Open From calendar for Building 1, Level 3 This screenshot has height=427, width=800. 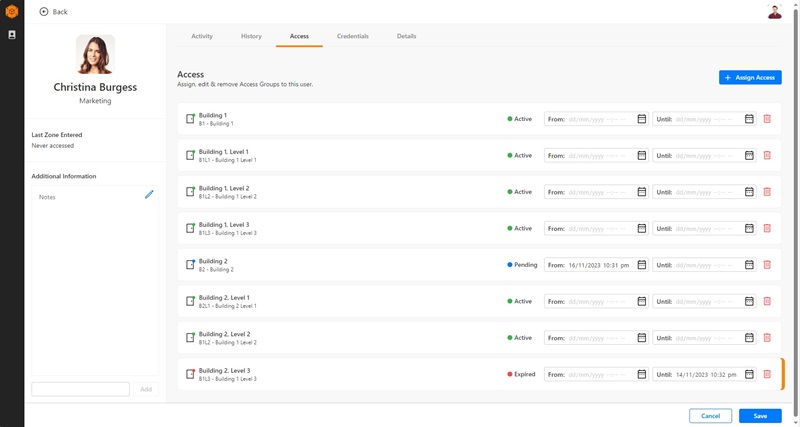click(x=641, y=228)
